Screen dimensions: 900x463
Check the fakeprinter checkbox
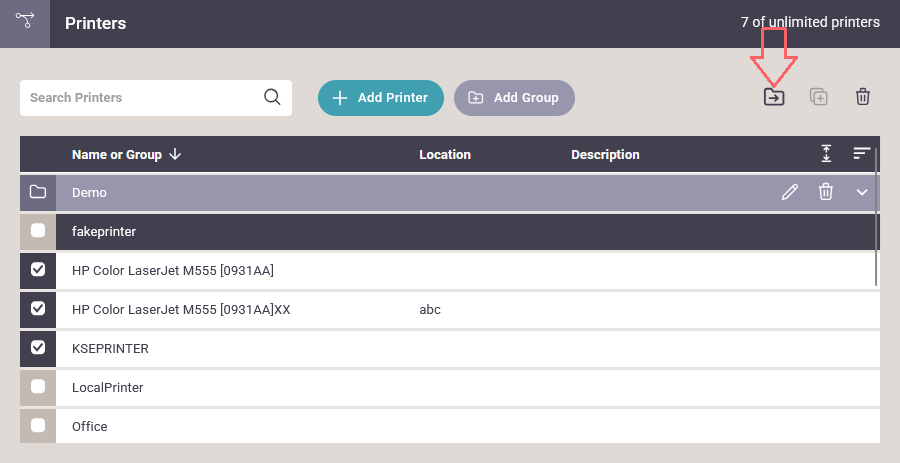38,231
